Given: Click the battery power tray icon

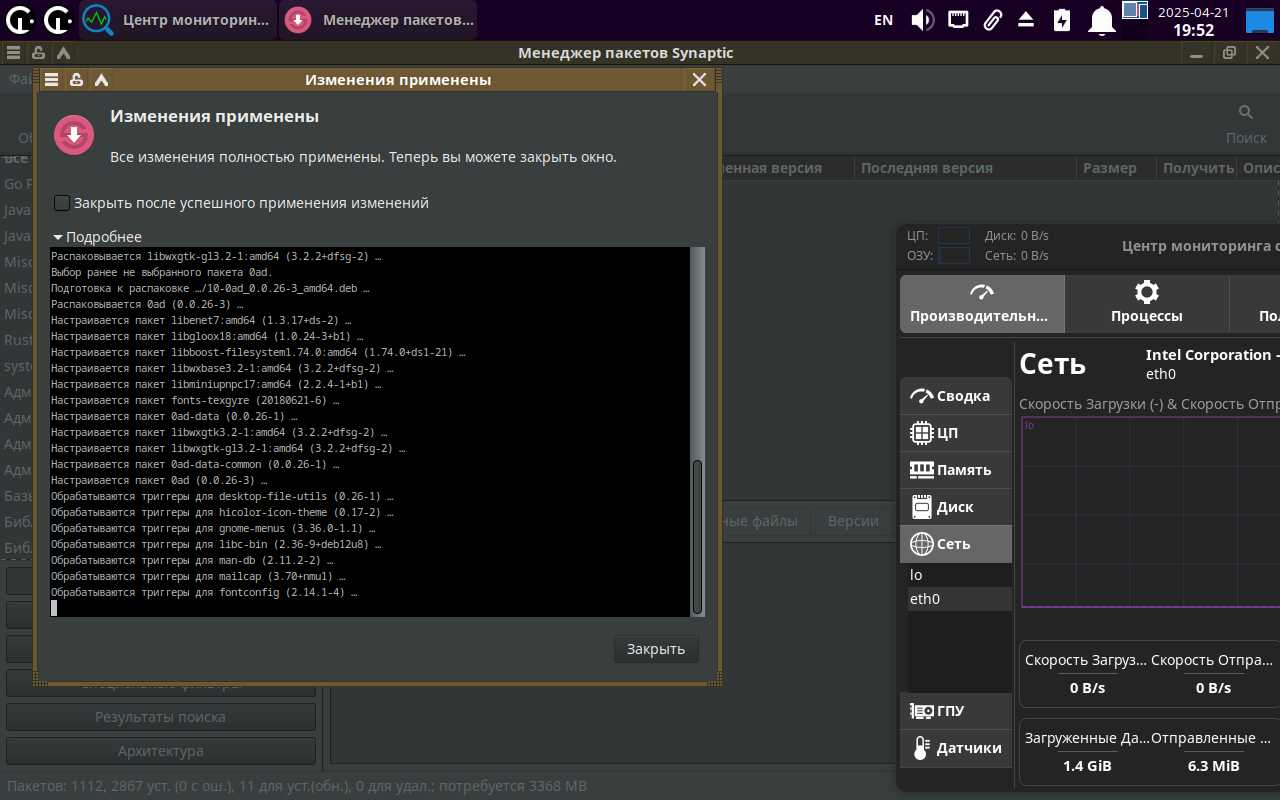Looking at the screenshot, I should point(1061,20).
